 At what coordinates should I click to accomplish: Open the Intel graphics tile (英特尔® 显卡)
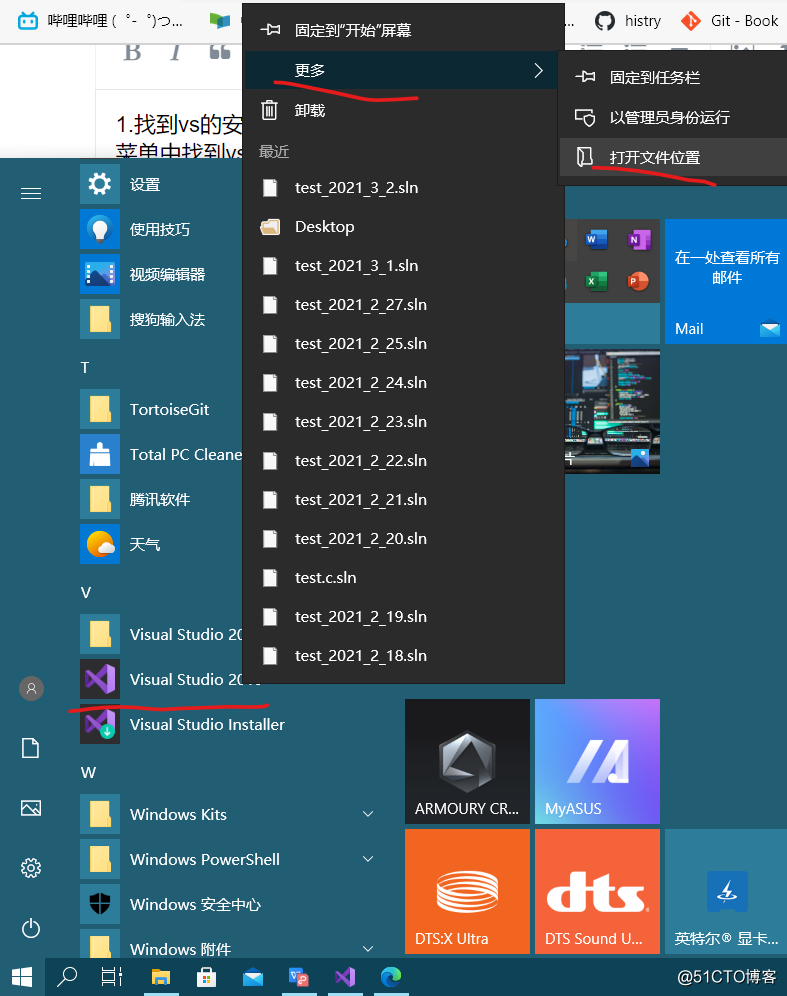tap(726, 891)
